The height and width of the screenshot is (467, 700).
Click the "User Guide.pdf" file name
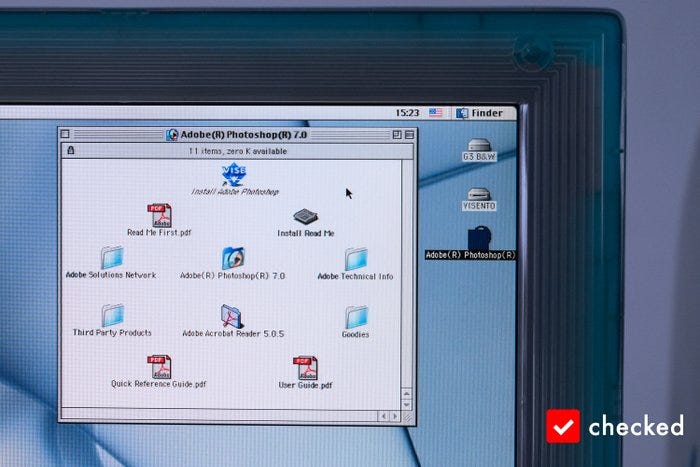(305, 385)
